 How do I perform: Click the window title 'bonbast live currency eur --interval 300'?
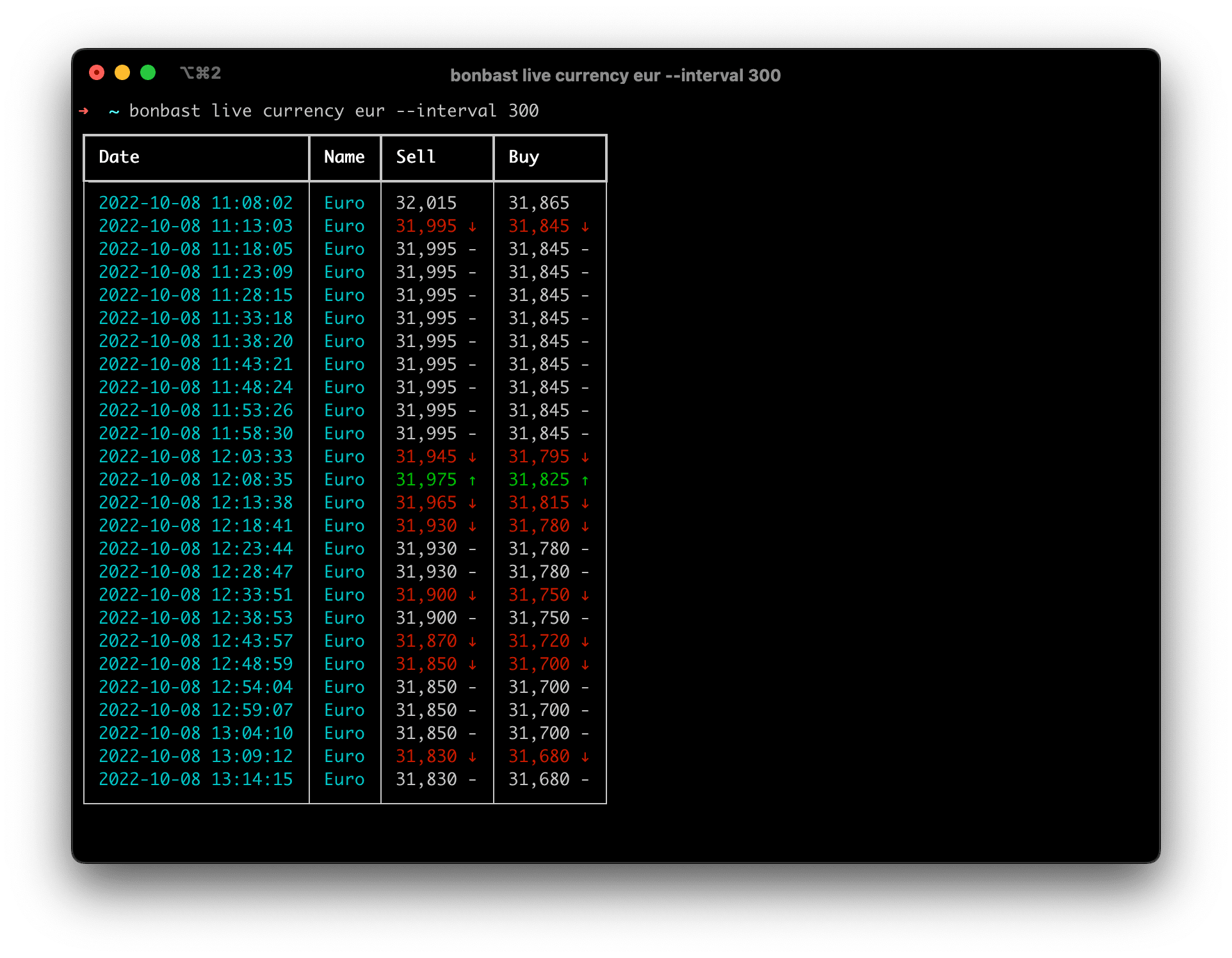pyautogui.click(x=615, y=76)
